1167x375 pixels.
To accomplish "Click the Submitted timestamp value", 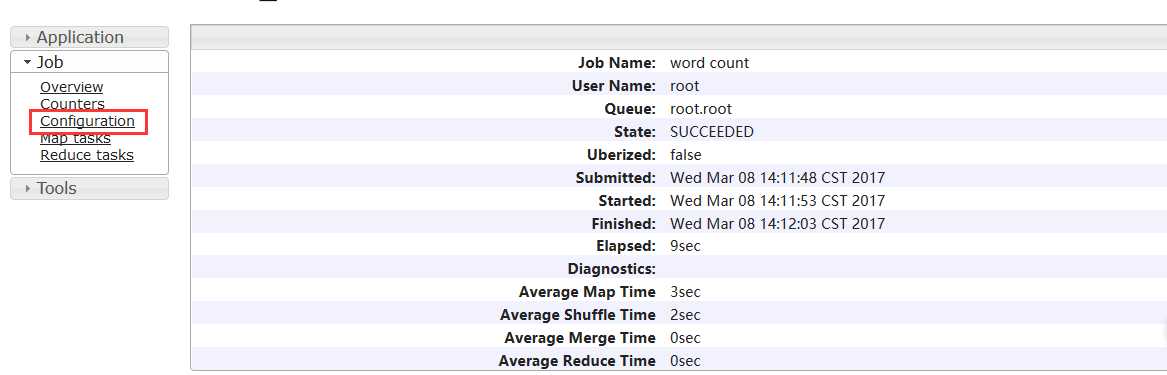I will [x=777, y=179].
